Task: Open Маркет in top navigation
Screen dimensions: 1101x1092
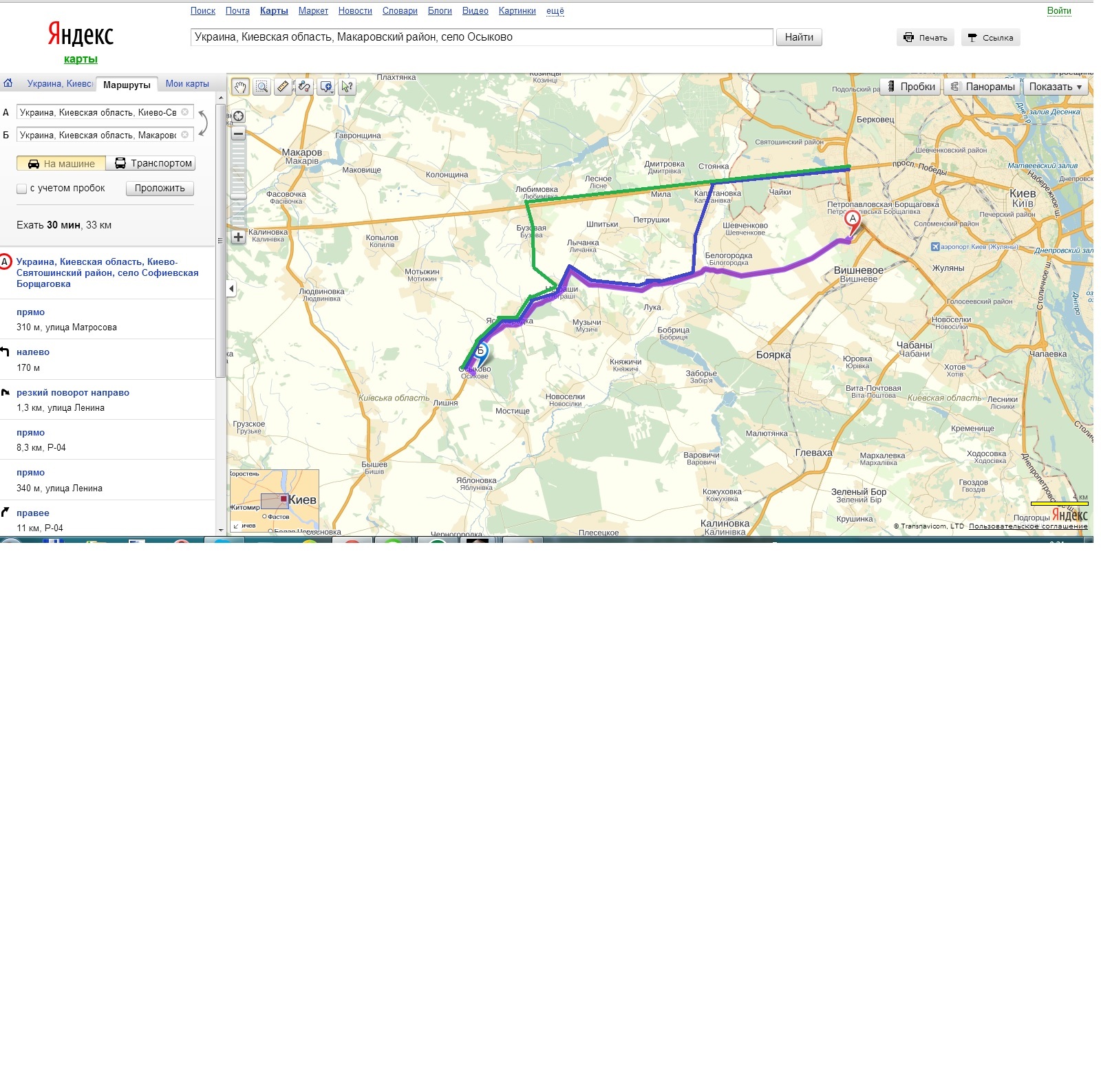Action: pyautogui.click(x=313, y=11)
